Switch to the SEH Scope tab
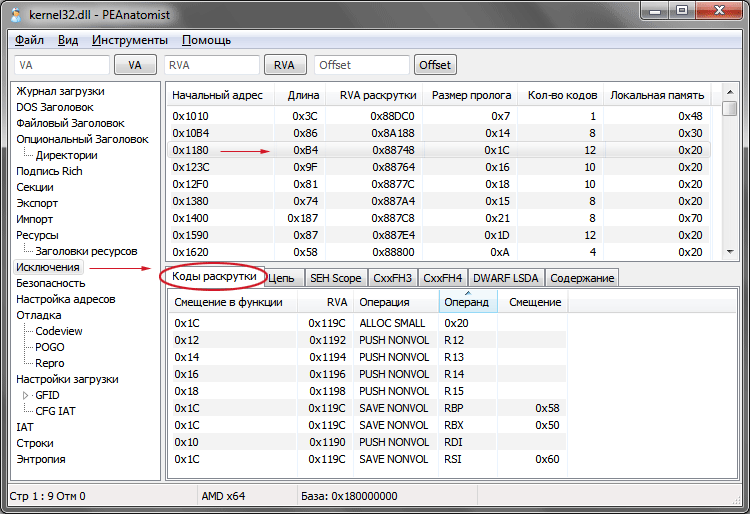The width and height of the screenshot is (750, 514). [x=334, y=277]
